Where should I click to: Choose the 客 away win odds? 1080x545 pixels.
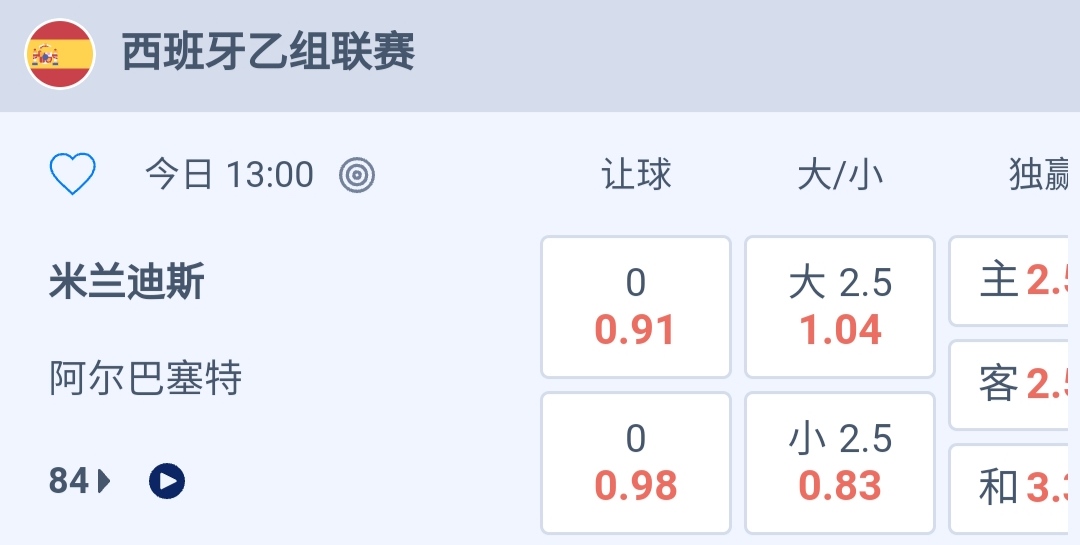[x=1015, y=385]
